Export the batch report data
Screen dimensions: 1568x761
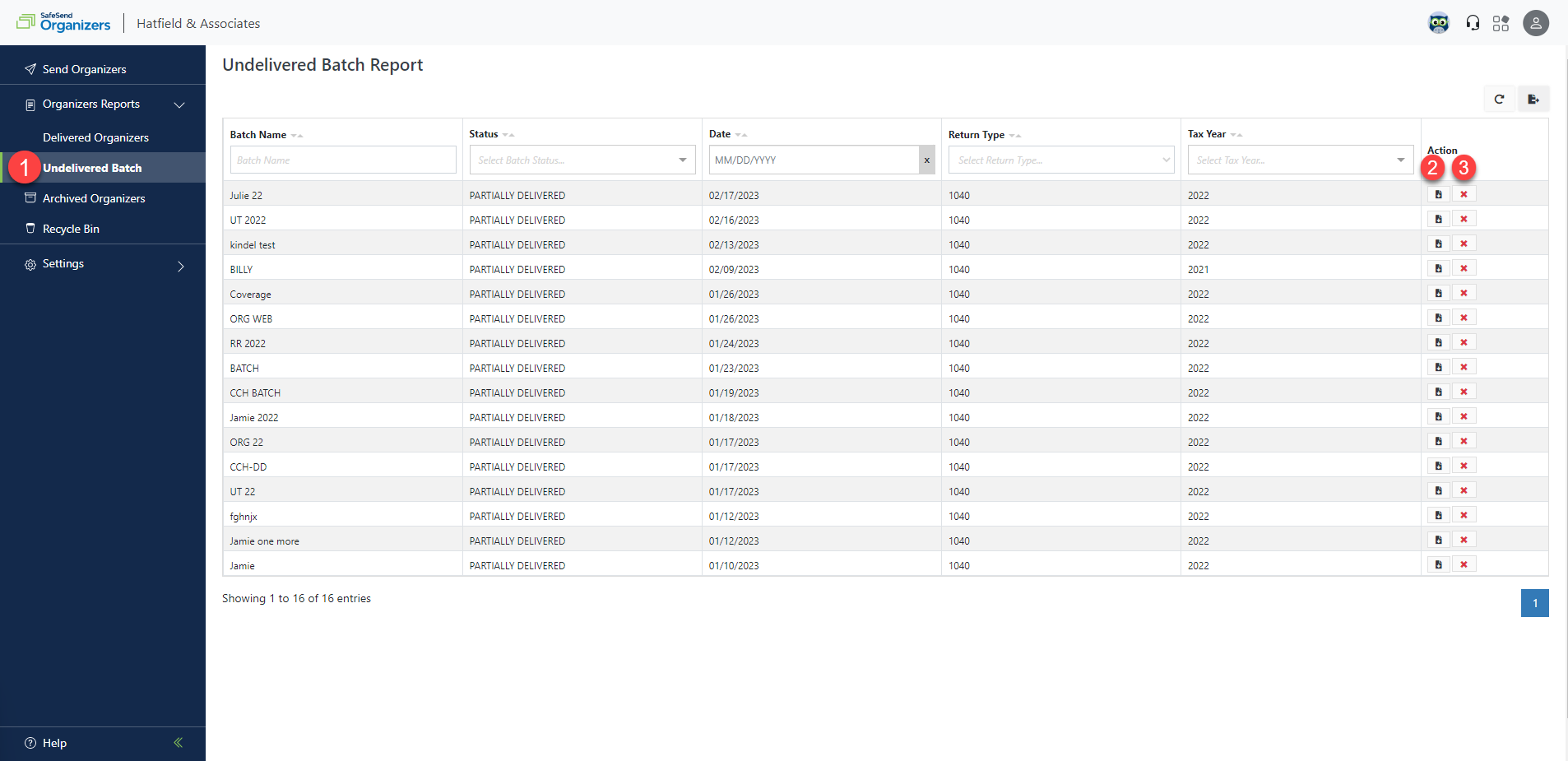(1532, 99)
